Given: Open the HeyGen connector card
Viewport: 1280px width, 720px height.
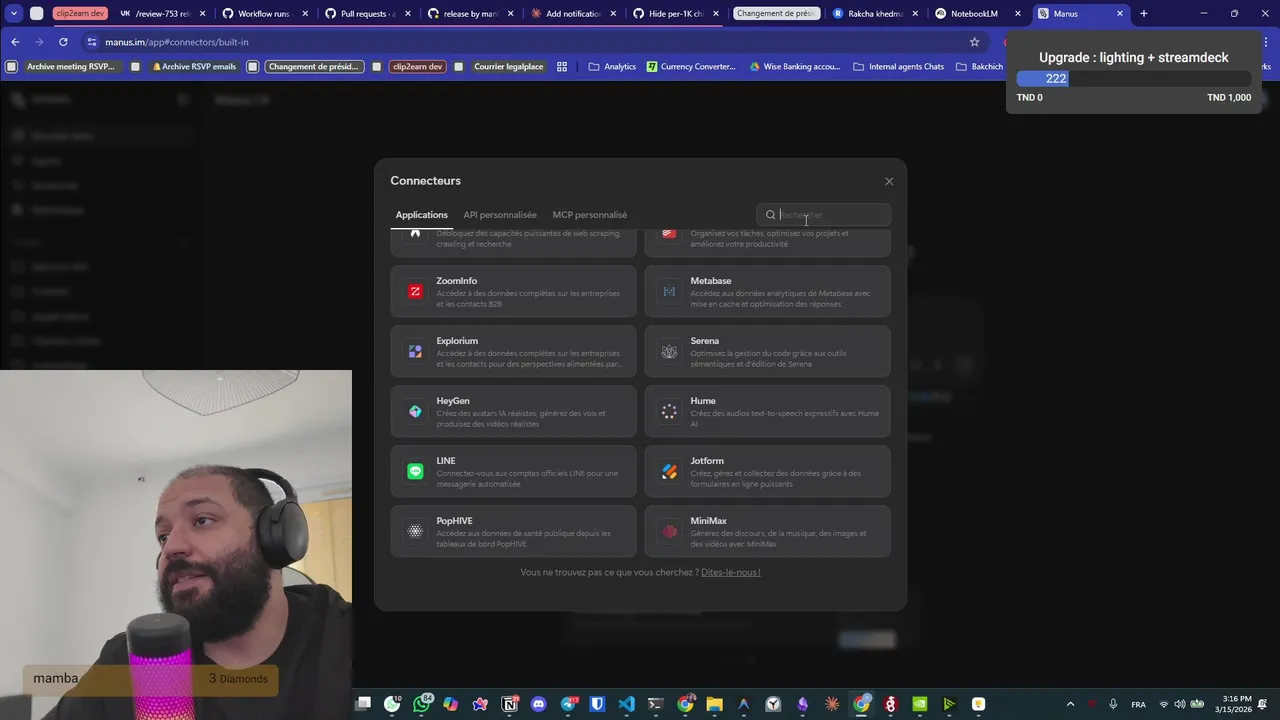Looking at the screenshot, I should pyautogui.click(x=513, y=412).
